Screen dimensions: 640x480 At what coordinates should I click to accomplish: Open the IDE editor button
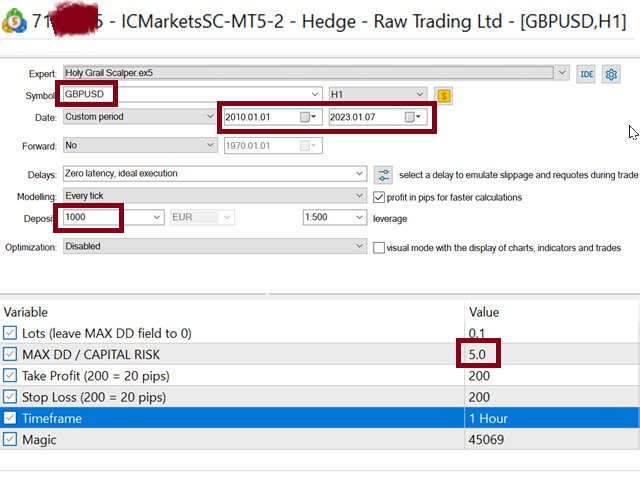(587, 74)
